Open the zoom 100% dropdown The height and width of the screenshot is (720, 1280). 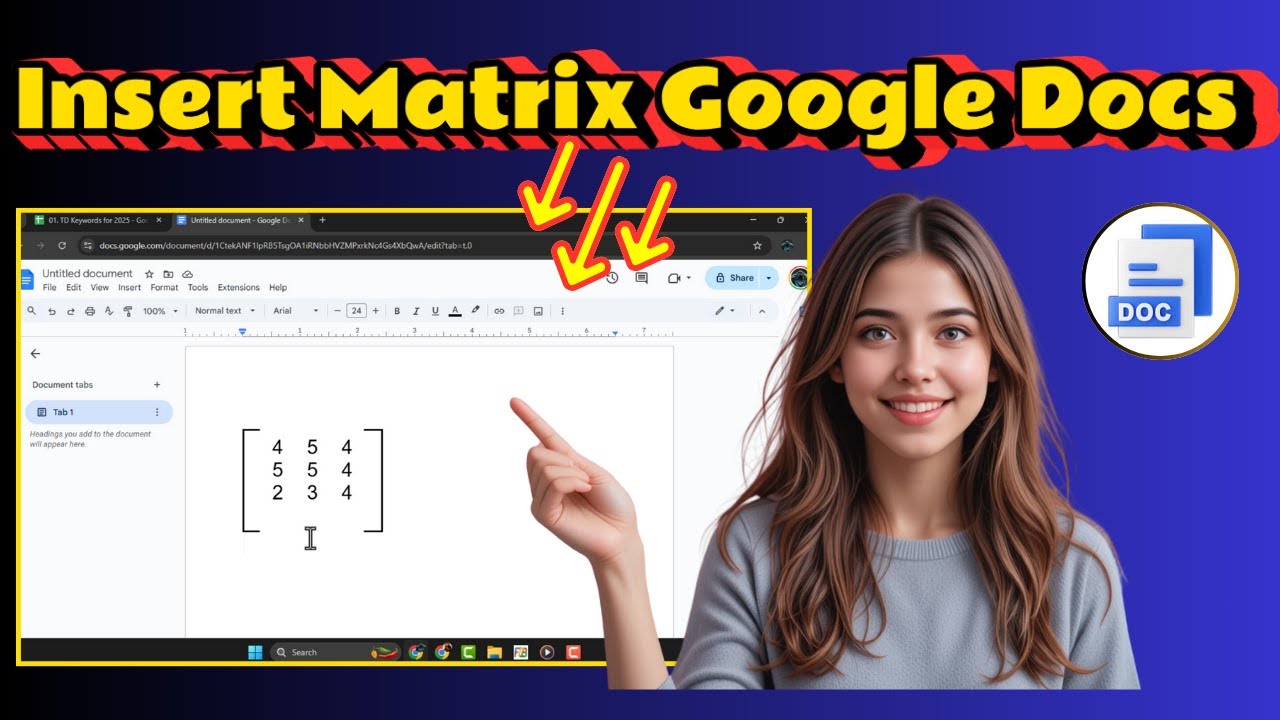[160, 311]
